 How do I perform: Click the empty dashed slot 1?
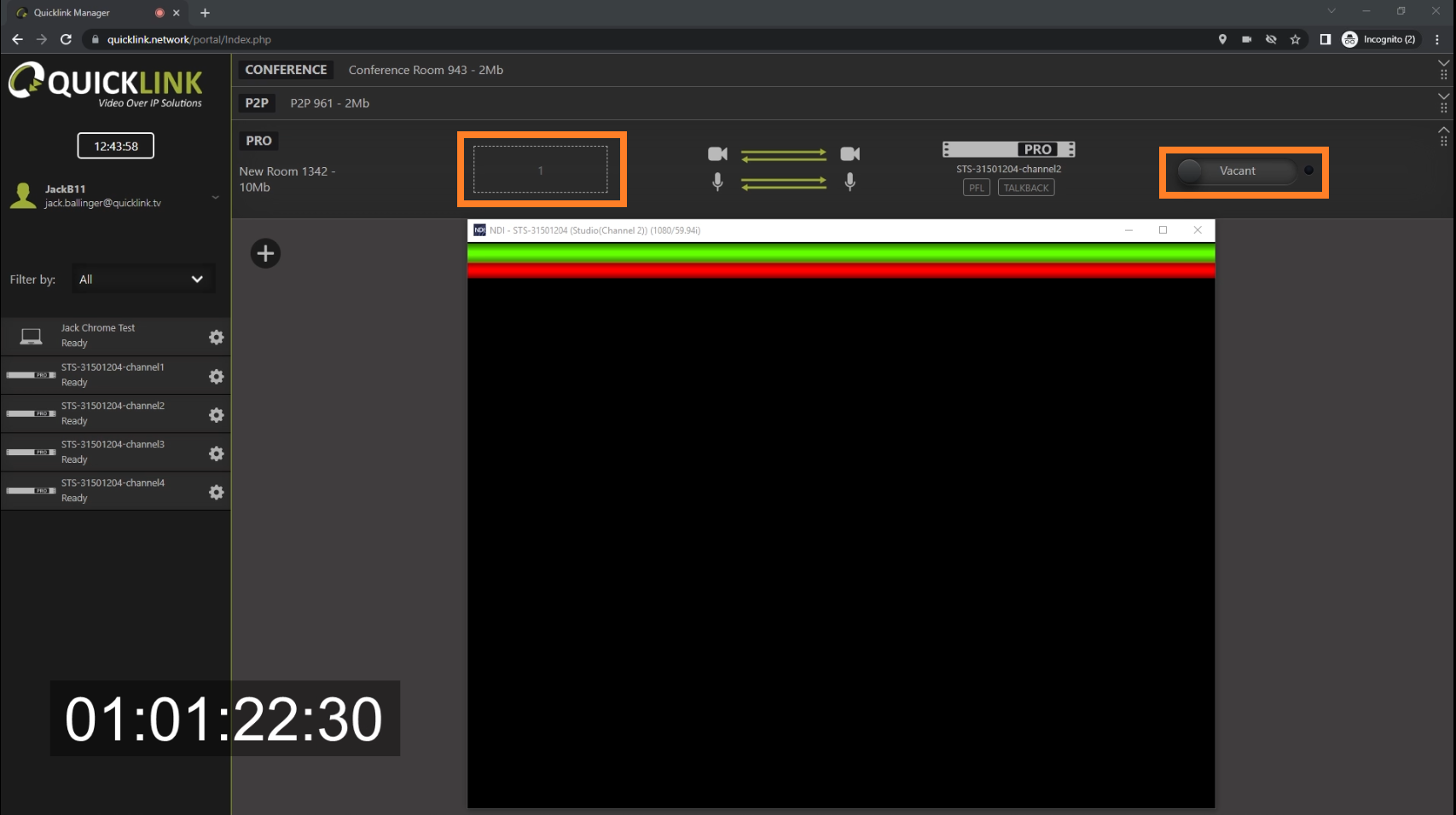(x=541, y=170)
